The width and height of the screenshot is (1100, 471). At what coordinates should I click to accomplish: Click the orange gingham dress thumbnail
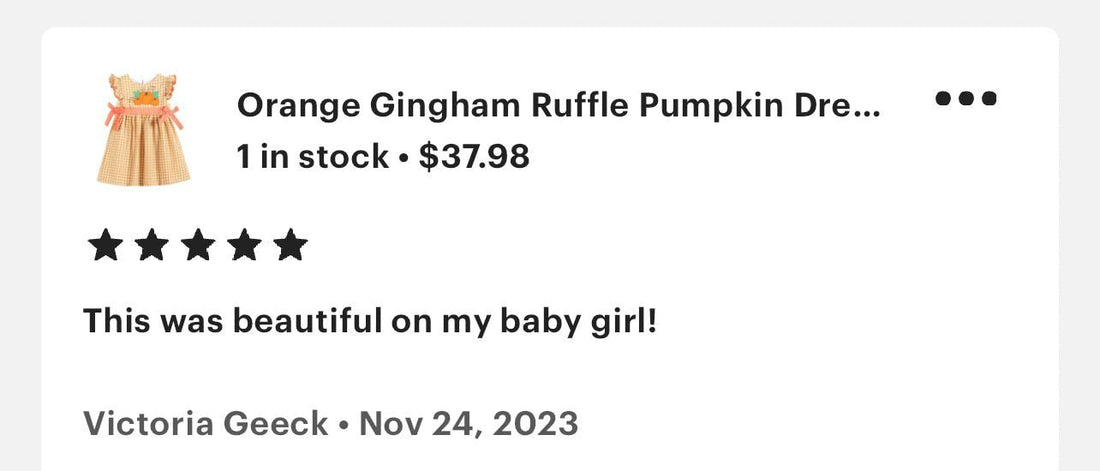tap(143, 130)
